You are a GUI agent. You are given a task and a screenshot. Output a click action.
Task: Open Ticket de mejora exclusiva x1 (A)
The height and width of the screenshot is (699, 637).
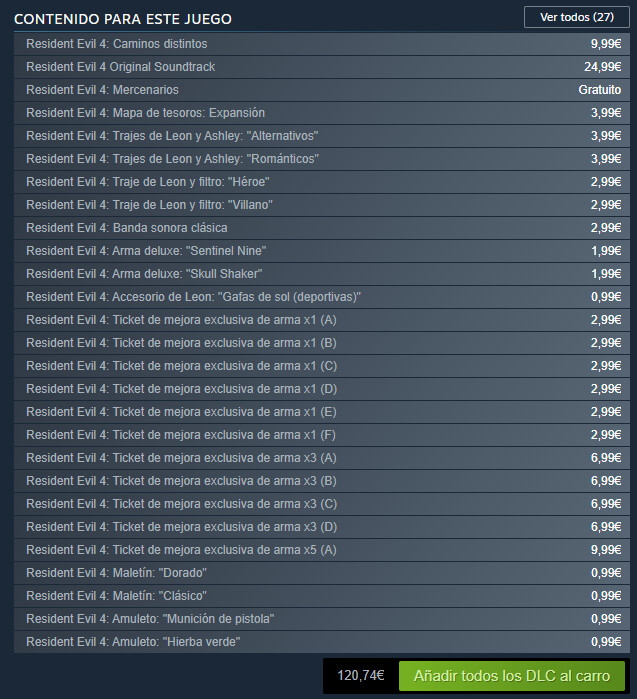(321, 320)
